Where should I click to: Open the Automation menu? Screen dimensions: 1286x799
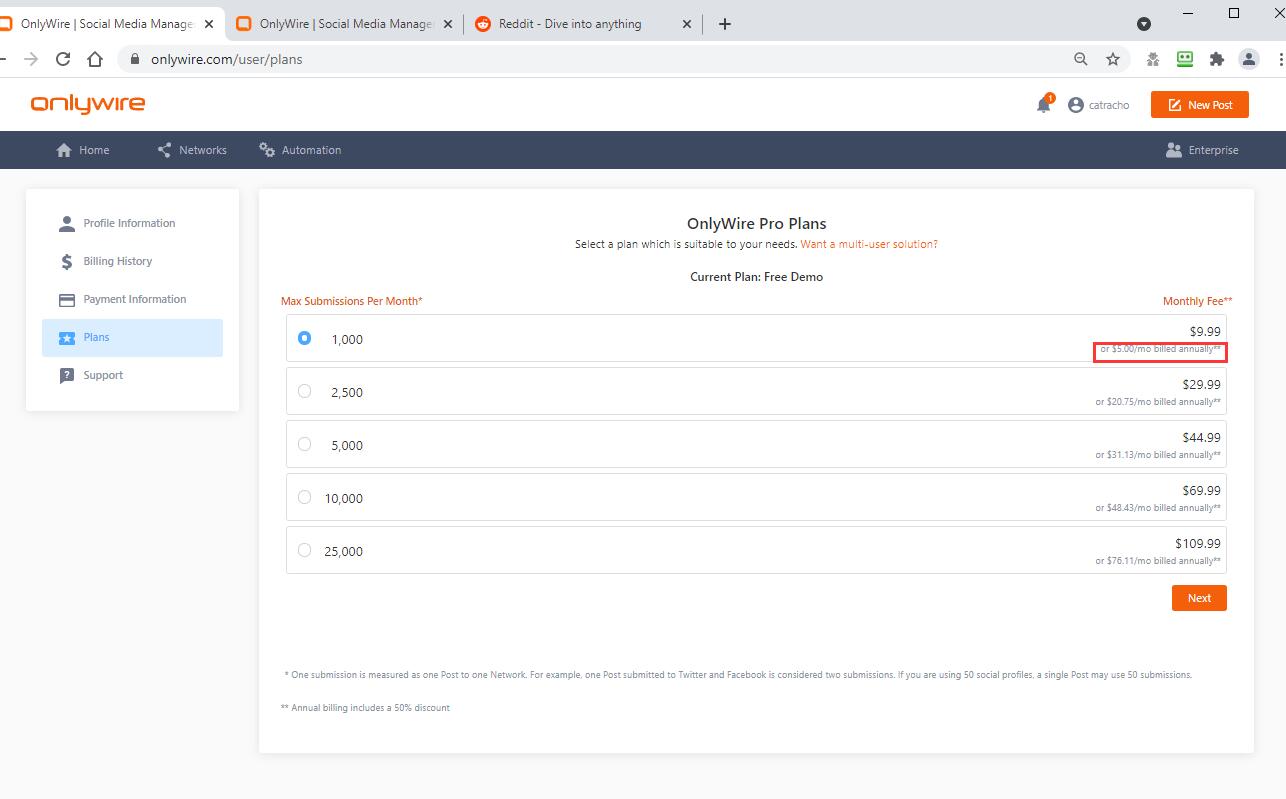click(x=300, y=150)
